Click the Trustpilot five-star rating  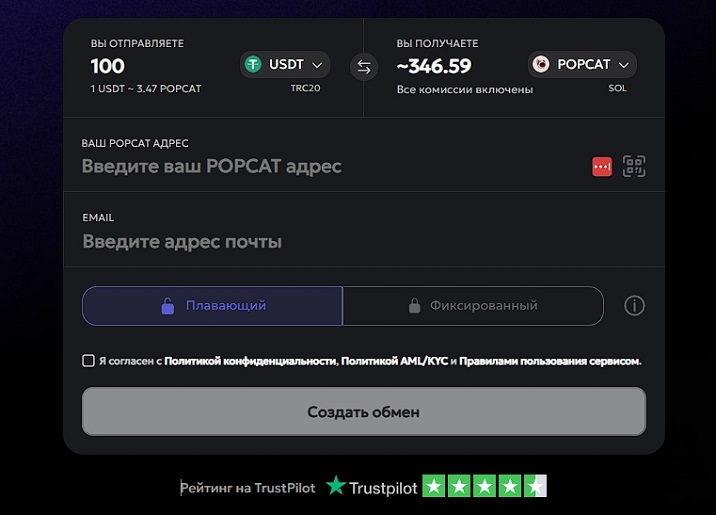click(484, 486)
